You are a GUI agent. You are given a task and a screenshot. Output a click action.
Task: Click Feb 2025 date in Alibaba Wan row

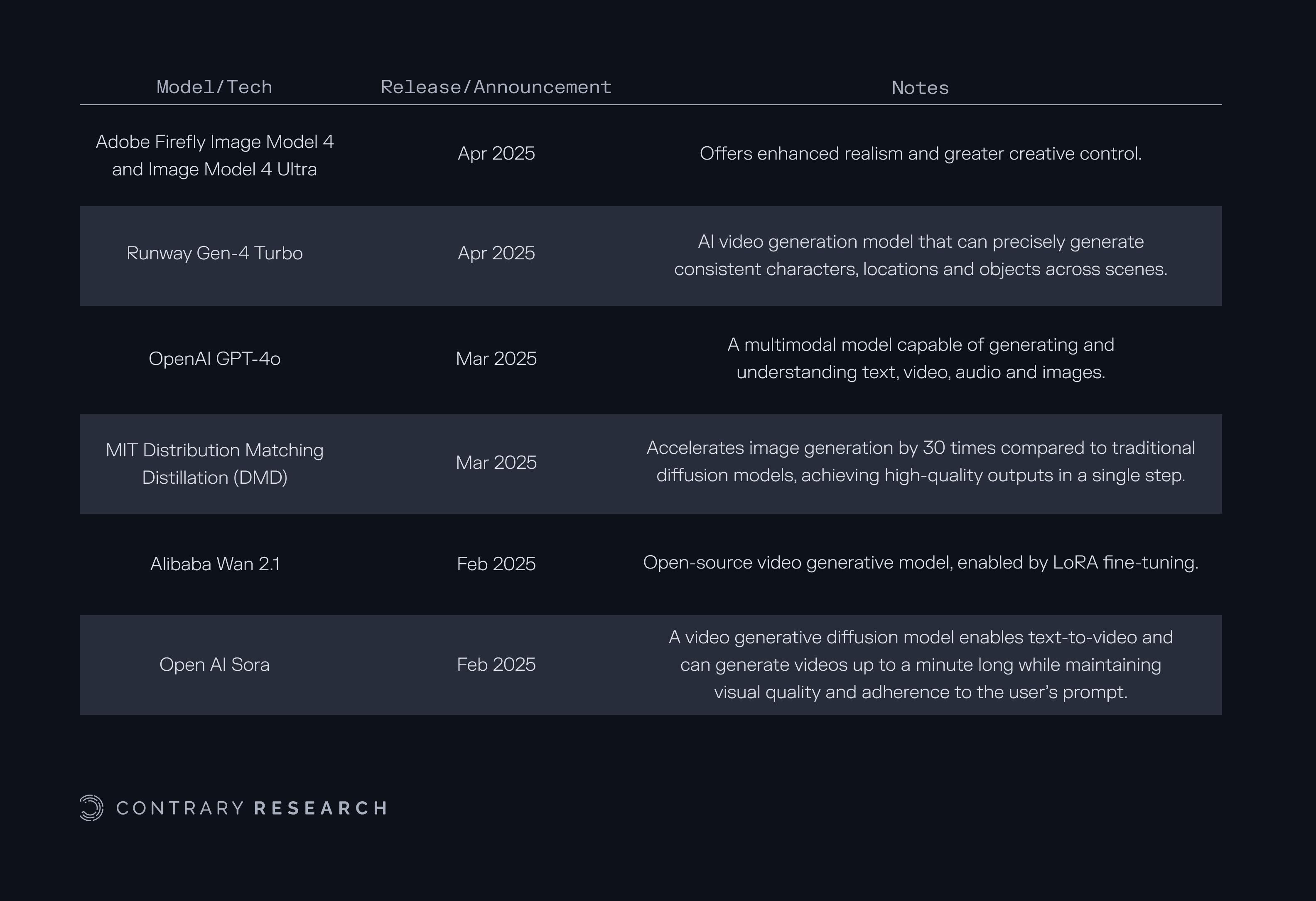[496, 564]
